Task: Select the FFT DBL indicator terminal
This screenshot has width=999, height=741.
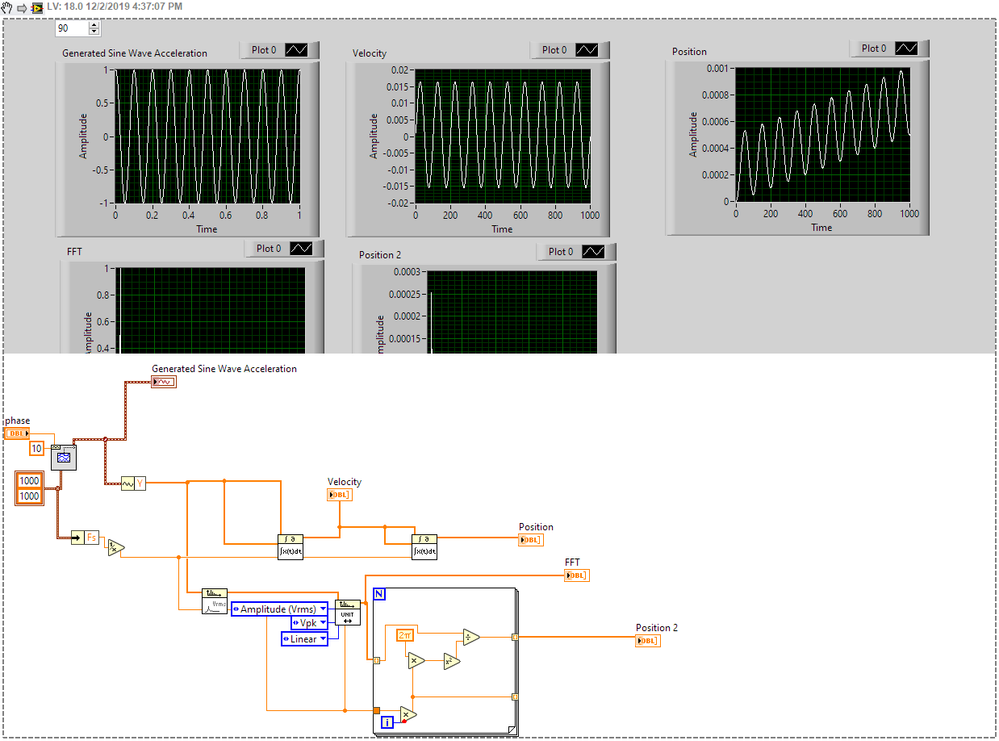Action: pos(577,575)
